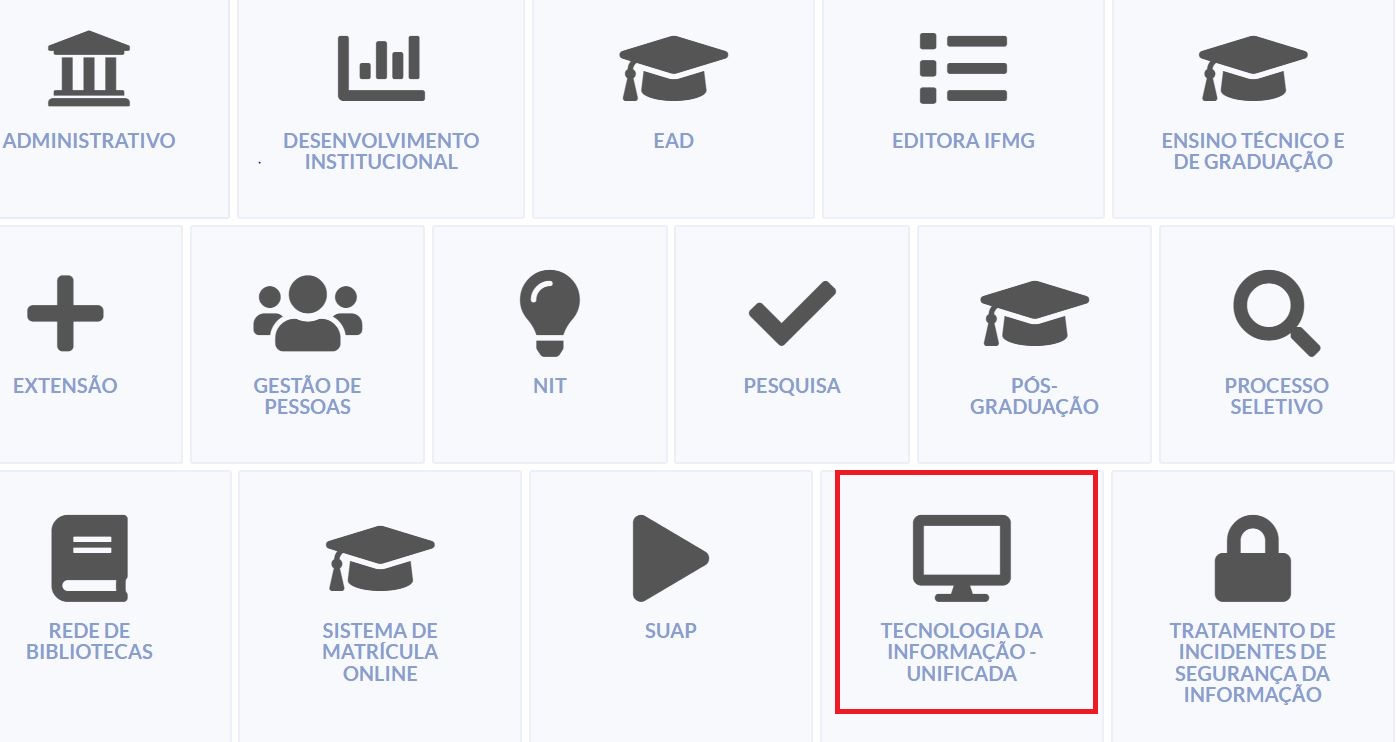This screenshot has width=1396, height=742.
Task: Open the Pós-Graduação text link
Action: [x=1034, y=396]
